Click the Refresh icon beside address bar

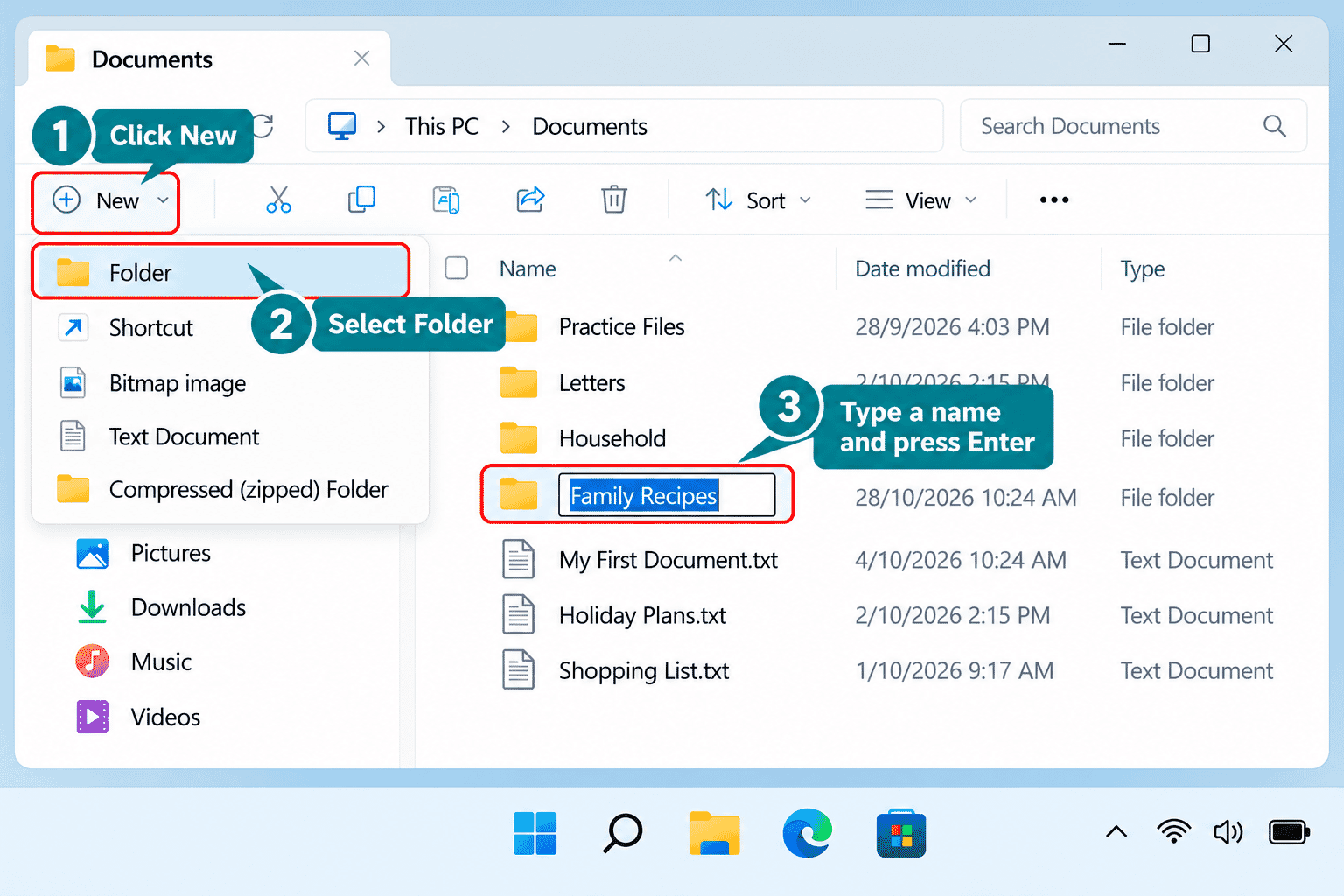tap(263, 126)
